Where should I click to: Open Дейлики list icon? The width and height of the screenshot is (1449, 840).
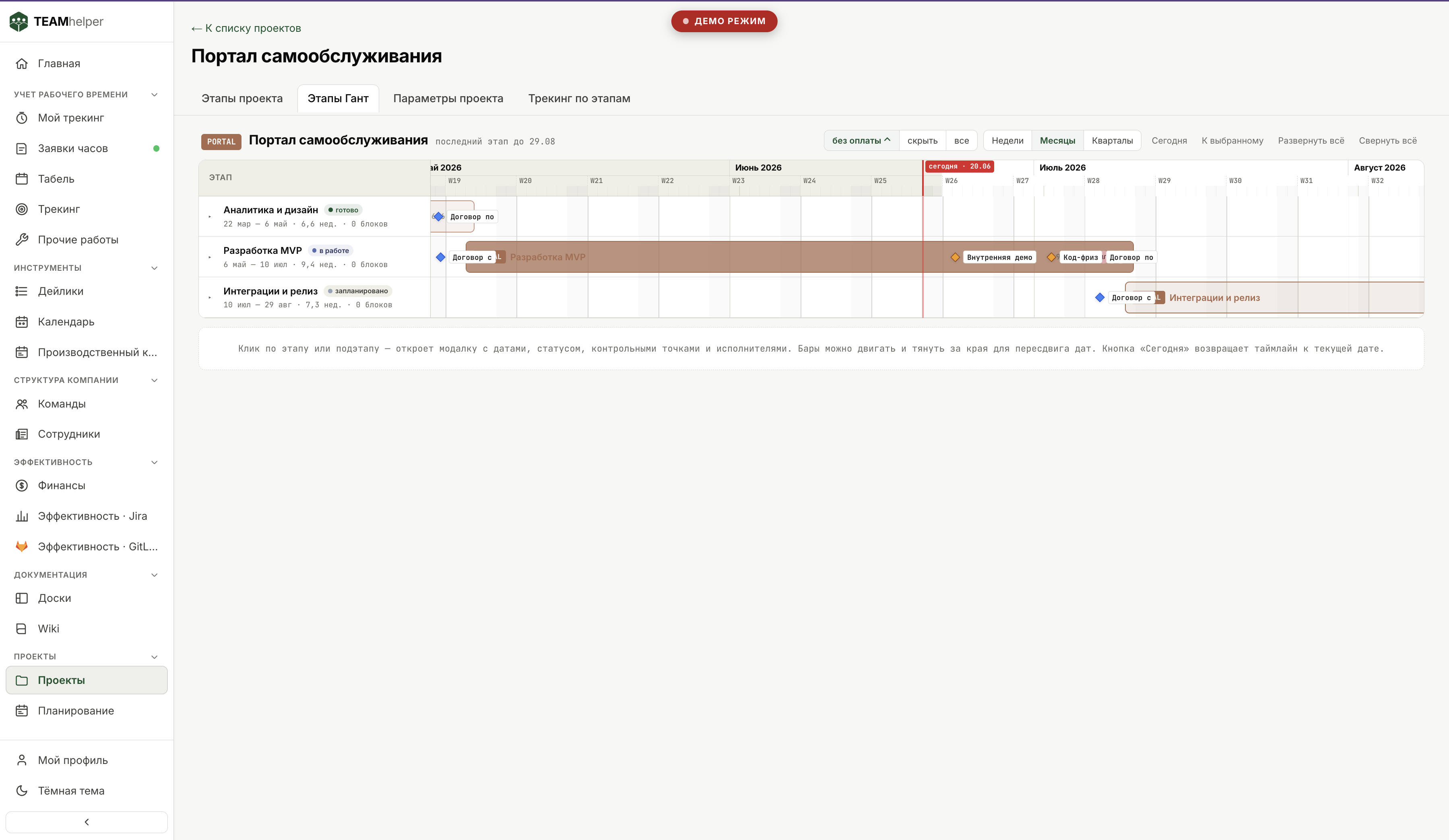22,291
